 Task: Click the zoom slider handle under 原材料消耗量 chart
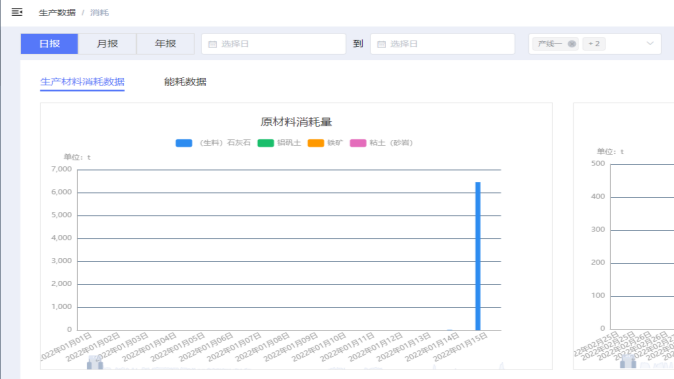[x=95, y=362]
